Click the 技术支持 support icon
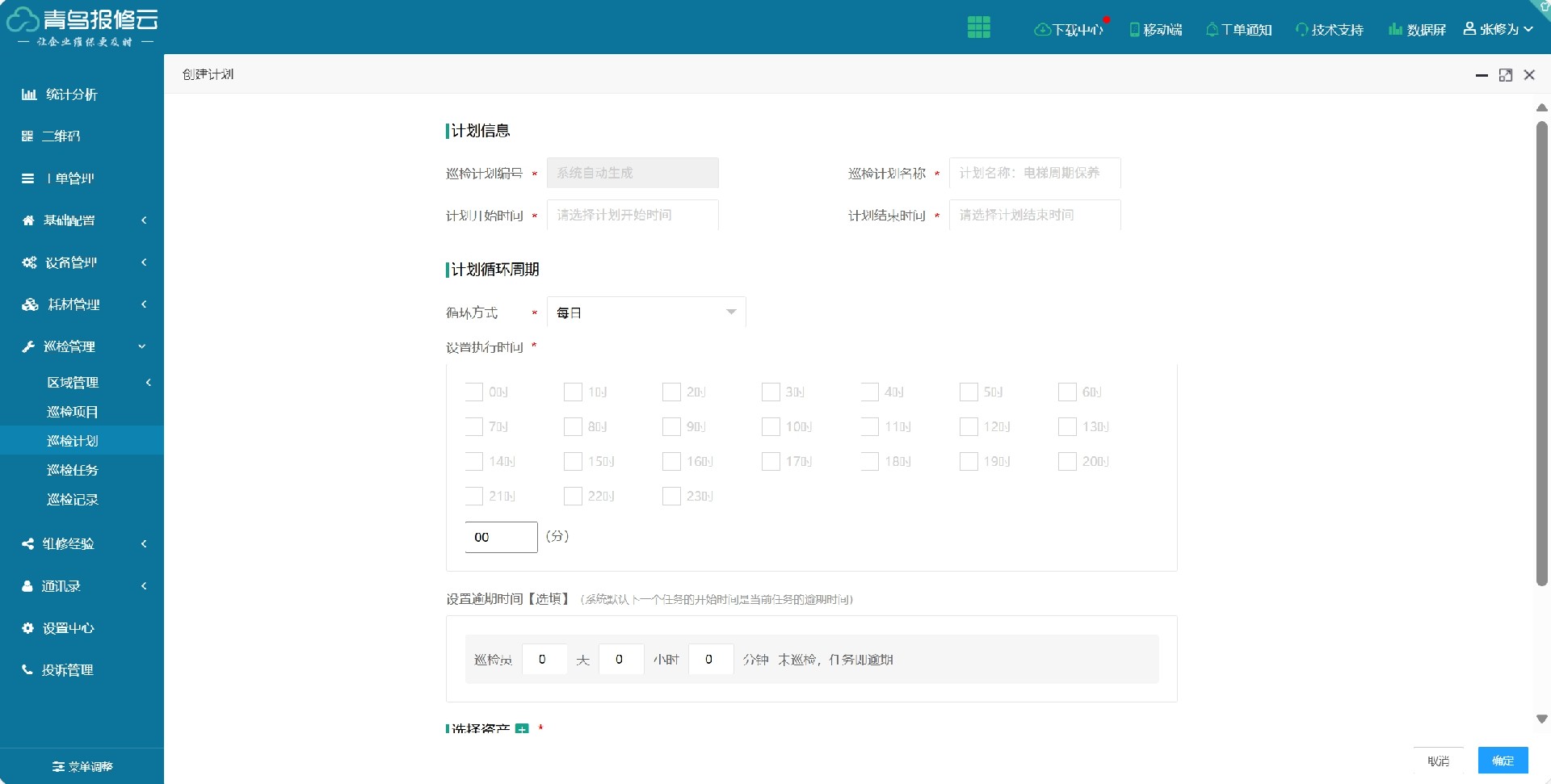 1329,28
